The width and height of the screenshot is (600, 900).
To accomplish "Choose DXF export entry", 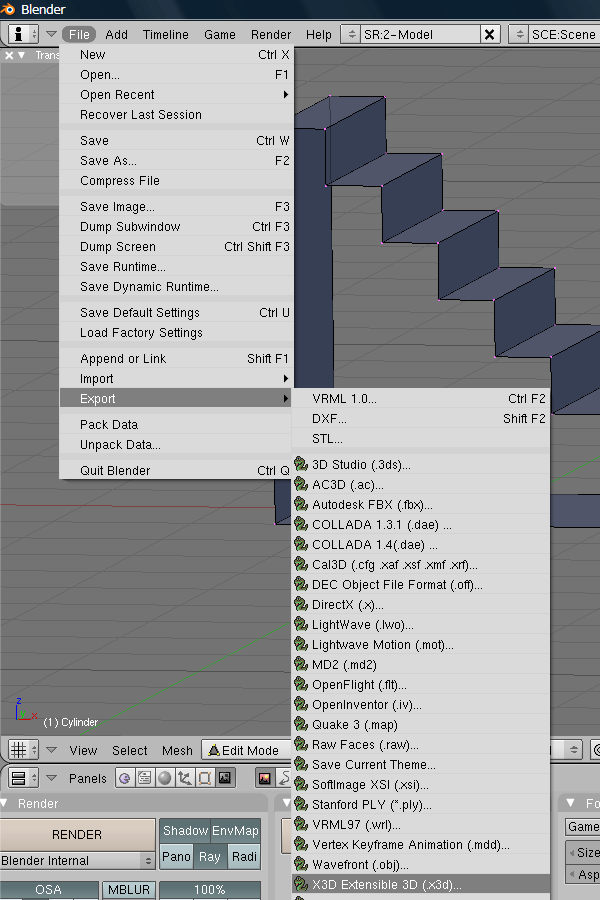I will pyautogui.click(x=421, y=418).
